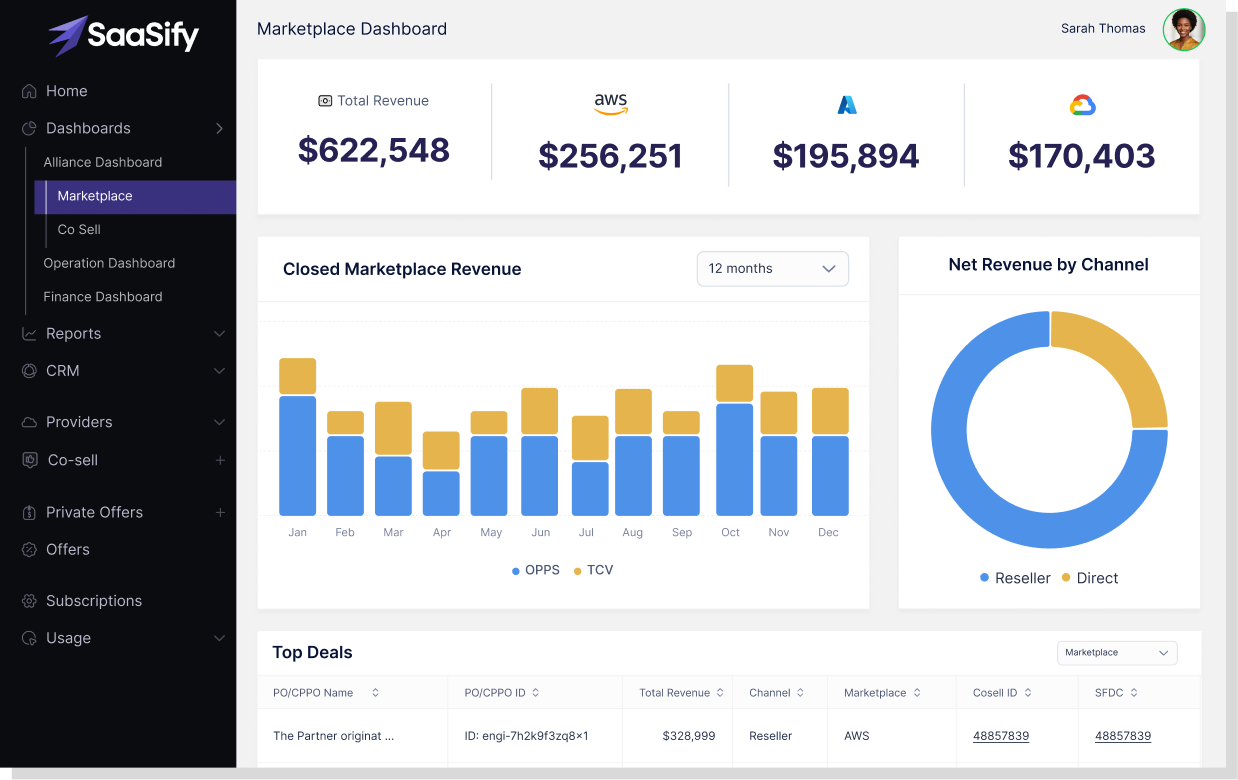Click AWS revenue $256,251

coord(610,156)
